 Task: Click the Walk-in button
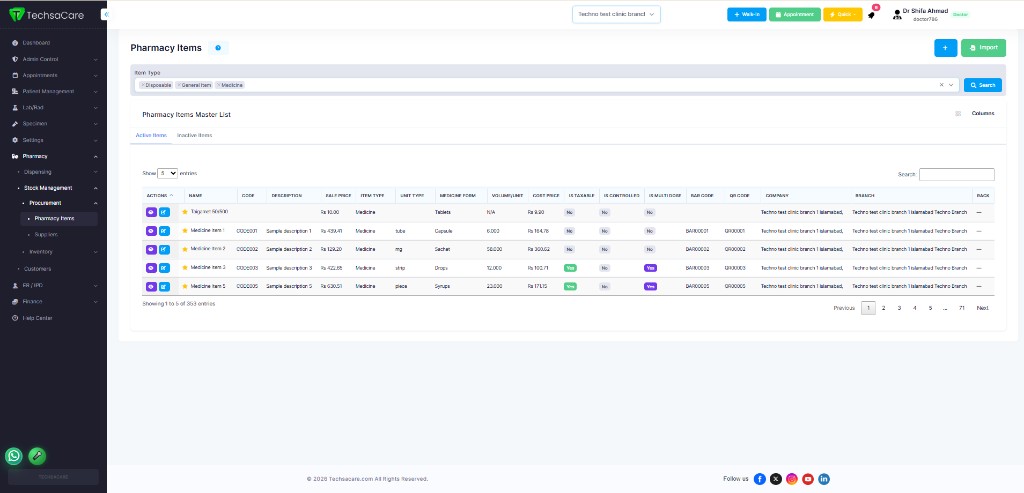(746, 14)
